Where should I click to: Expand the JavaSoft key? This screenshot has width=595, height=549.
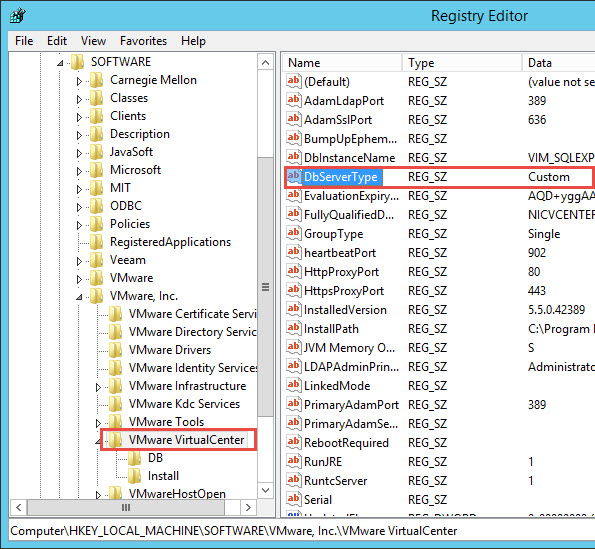[79, 153]
